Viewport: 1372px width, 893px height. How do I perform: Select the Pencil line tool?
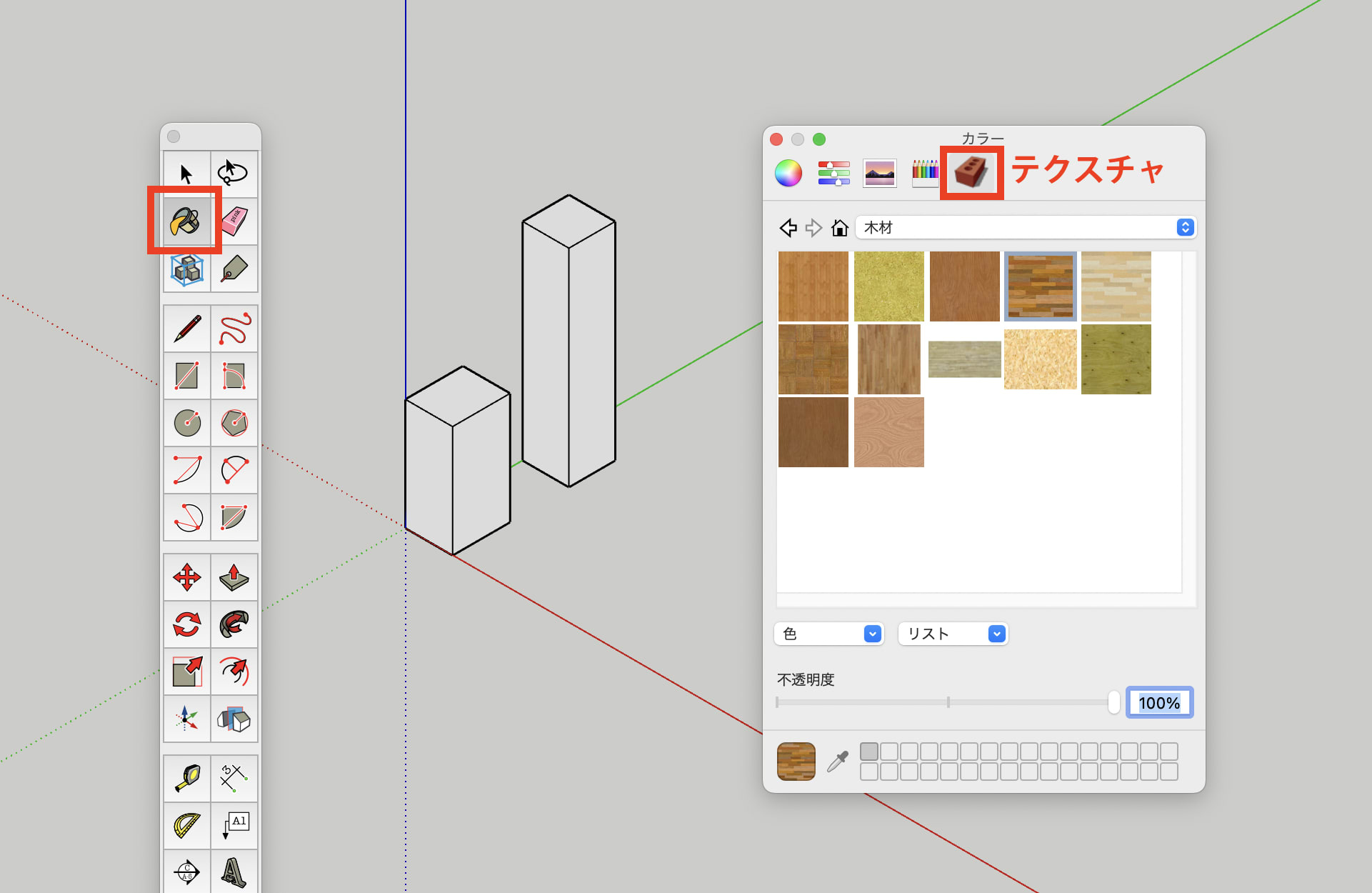tap(187, 329)
